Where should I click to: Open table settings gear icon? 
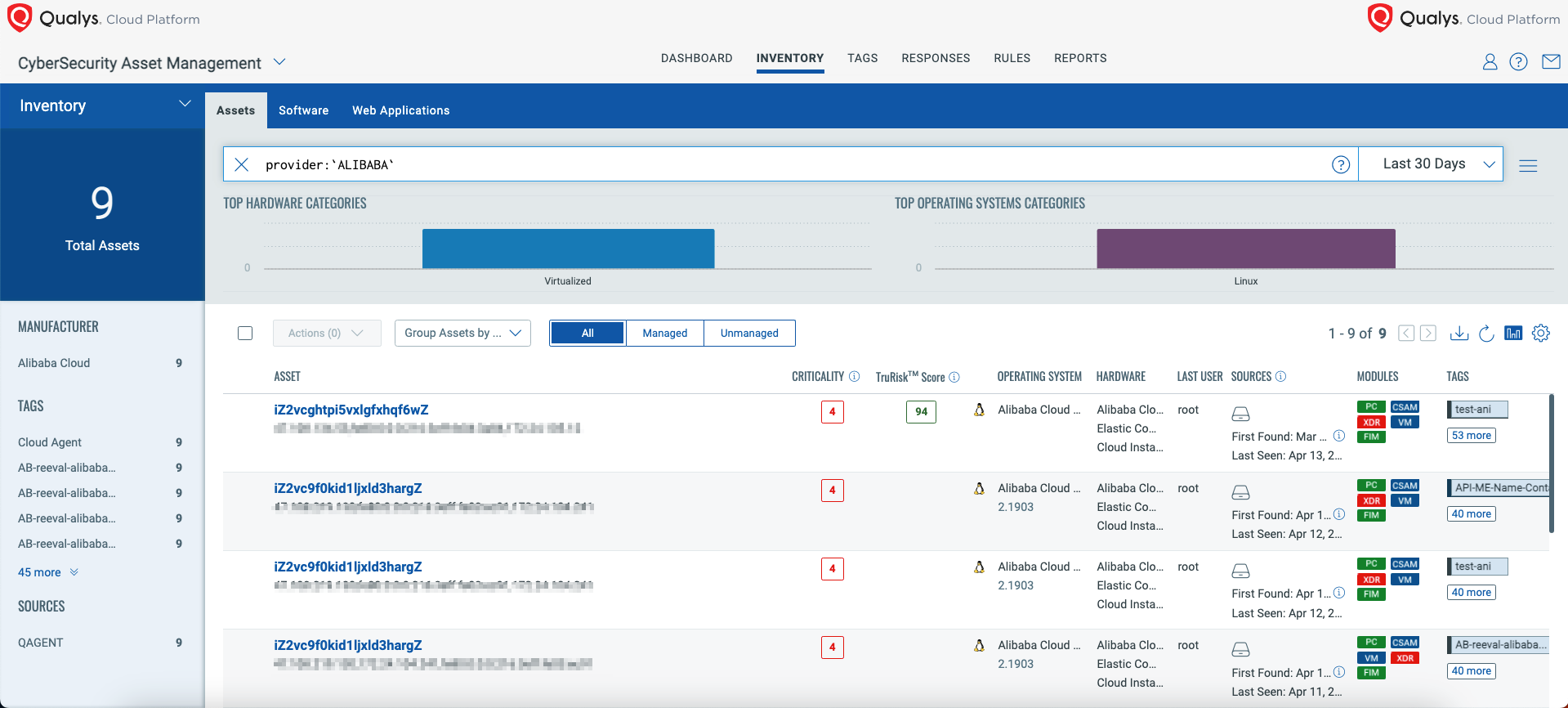tap(1541, 333)
